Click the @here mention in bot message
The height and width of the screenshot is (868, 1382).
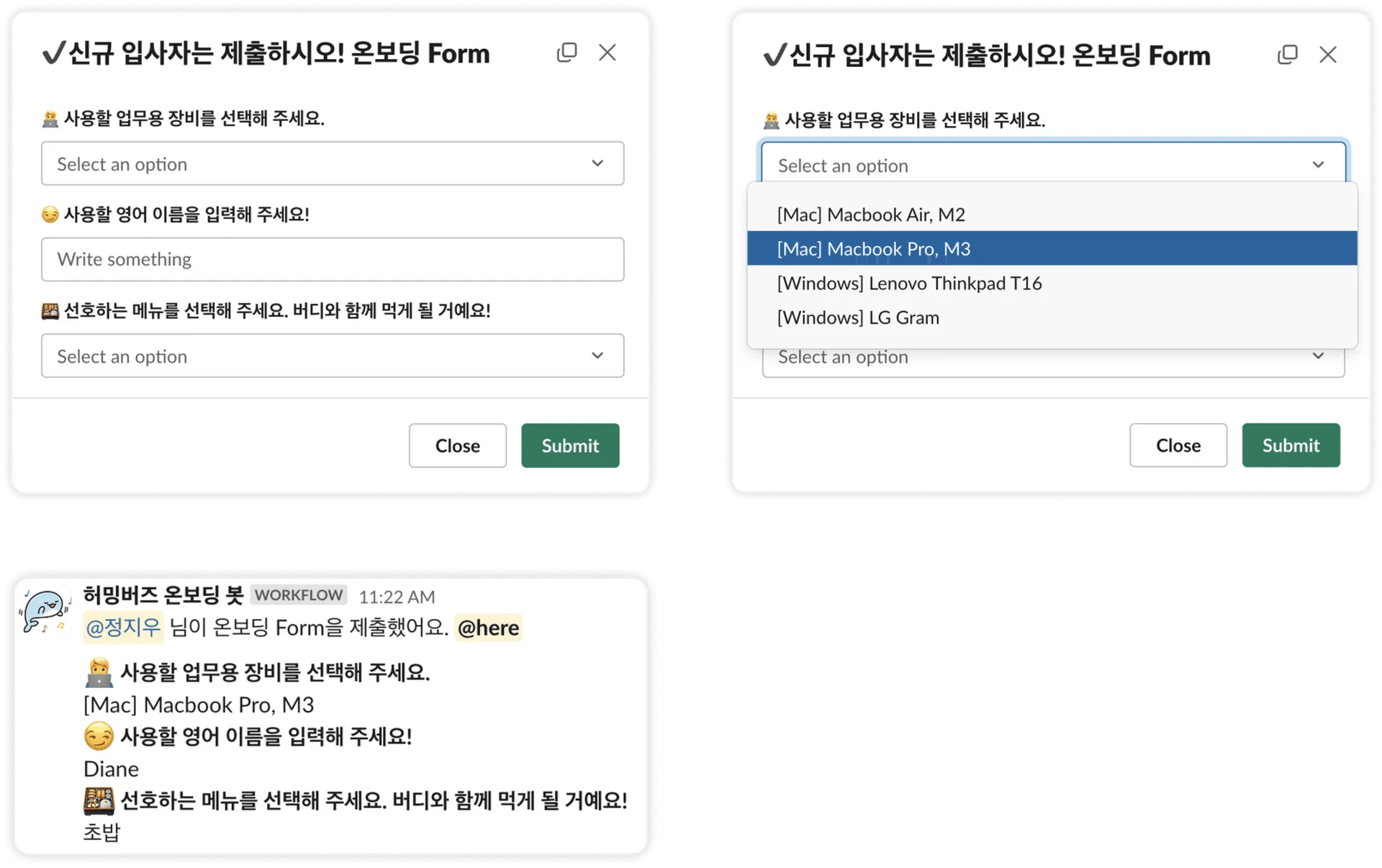coord(488,628)
